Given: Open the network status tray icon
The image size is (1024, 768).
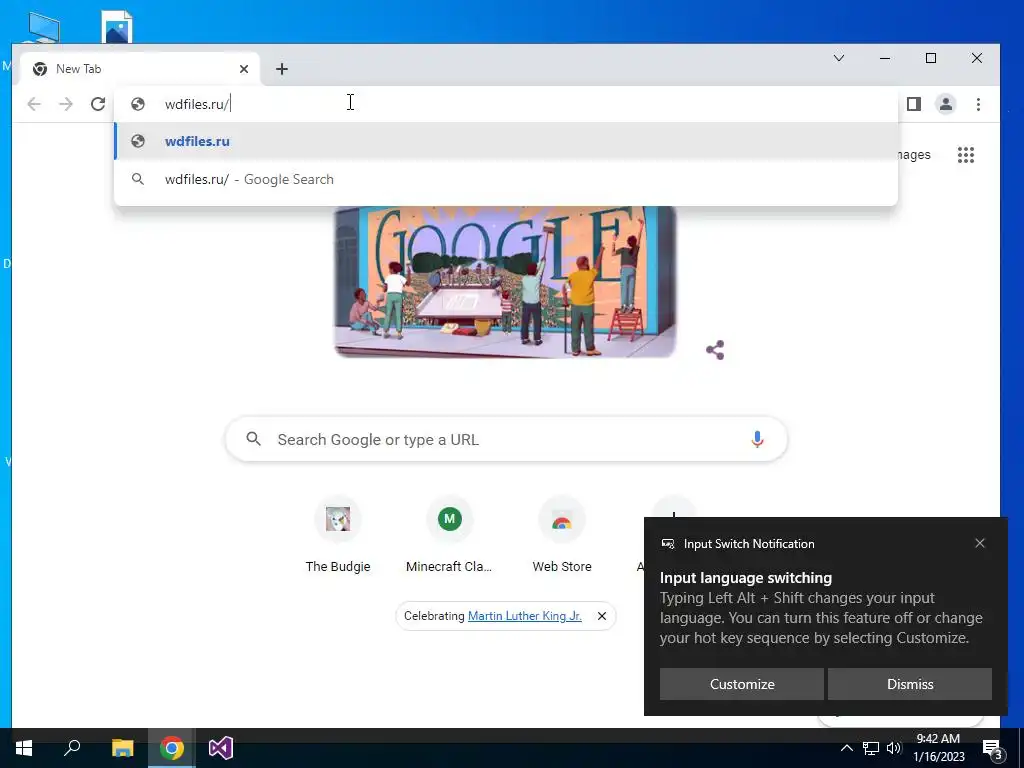Looking at the screenshot, I should 871,748.
